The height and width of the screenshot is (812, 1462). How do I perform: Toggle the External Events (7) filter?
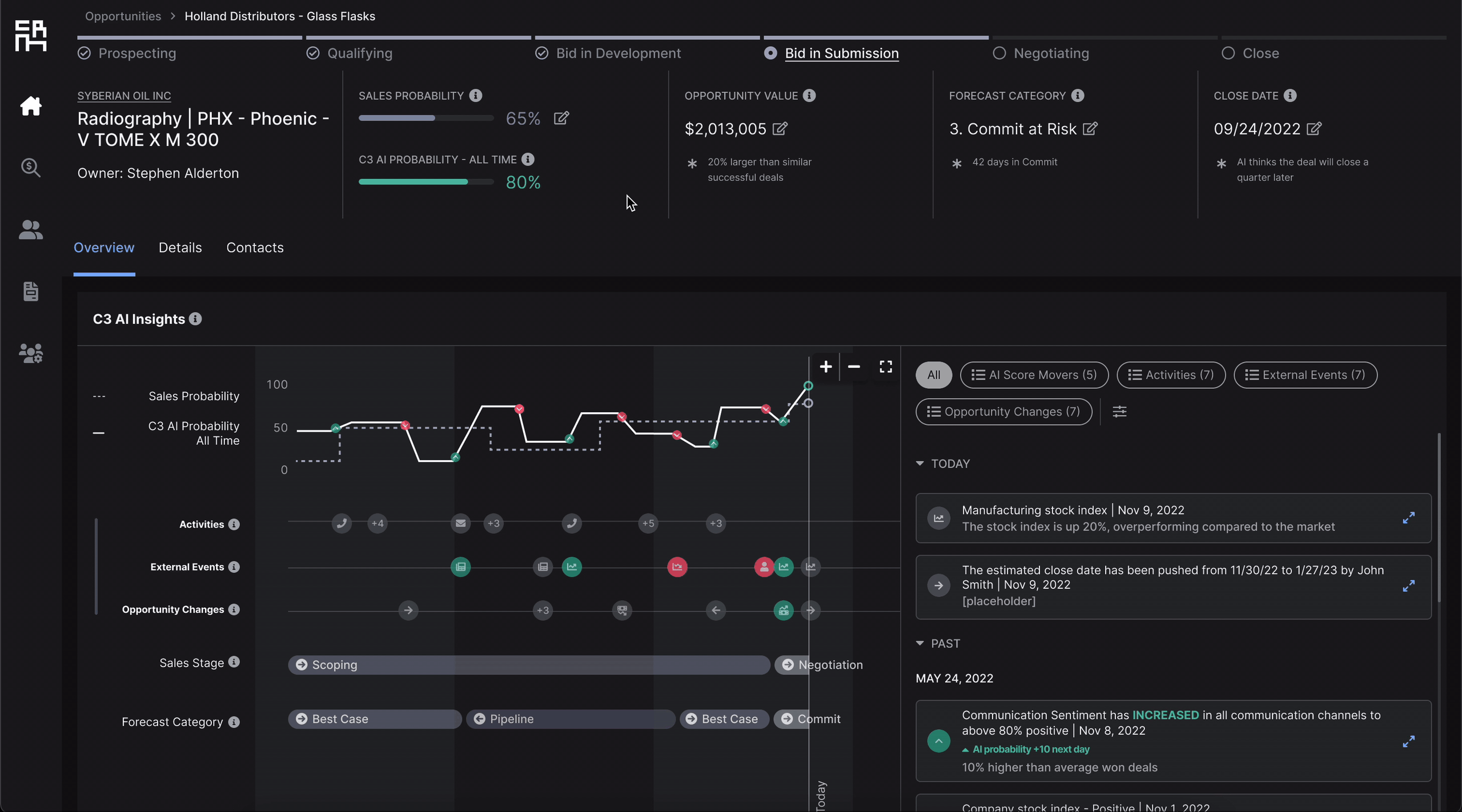pyautogui.click(x=1306, y=375)
